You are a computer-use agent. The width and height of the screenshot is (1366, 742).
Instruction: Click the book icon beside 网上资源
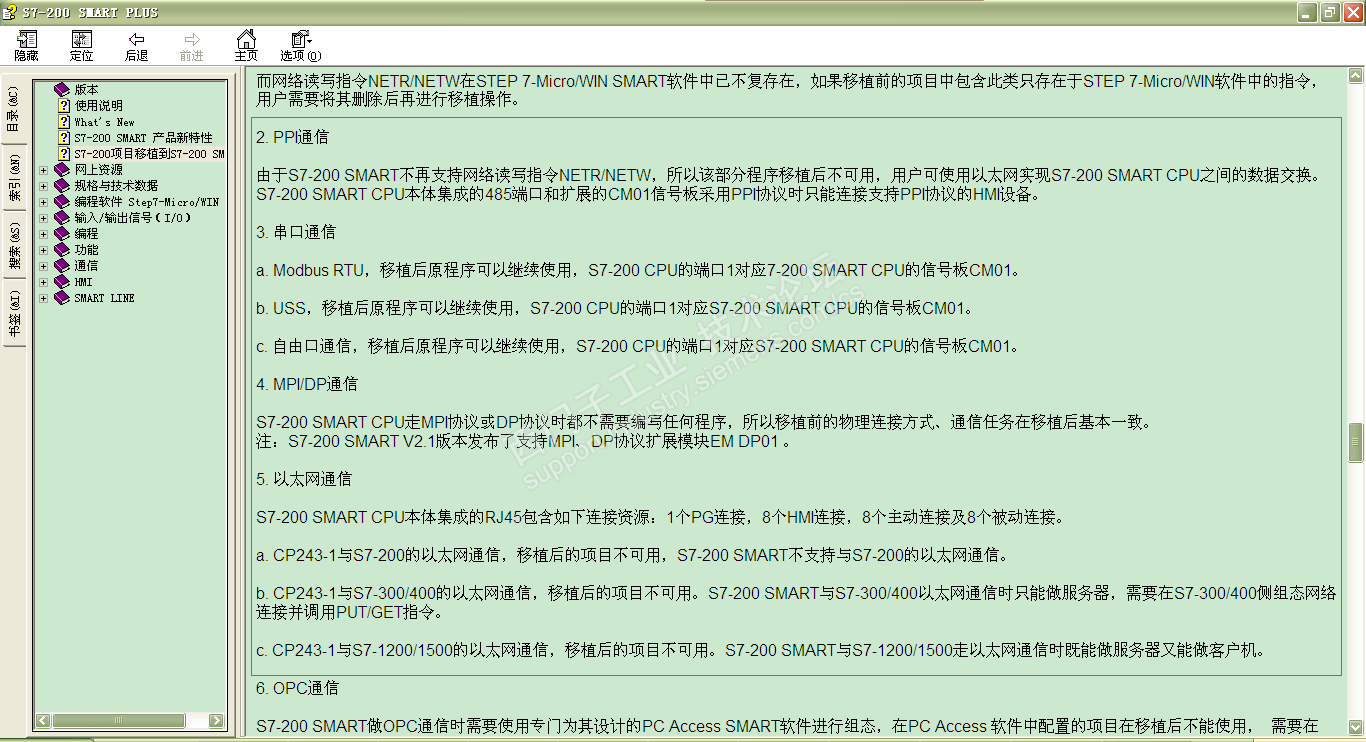click(63, 170)
